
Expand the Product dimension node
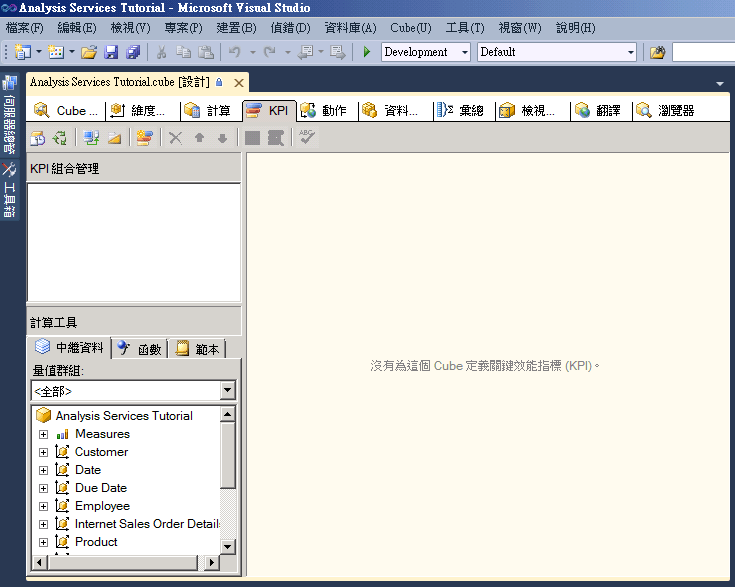click(43, 542)
